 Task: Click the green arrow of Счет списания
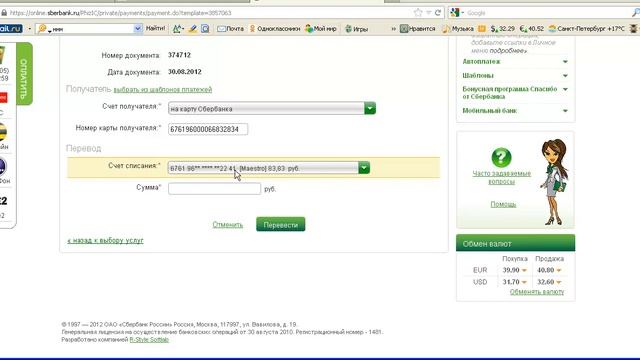[364, 168]
